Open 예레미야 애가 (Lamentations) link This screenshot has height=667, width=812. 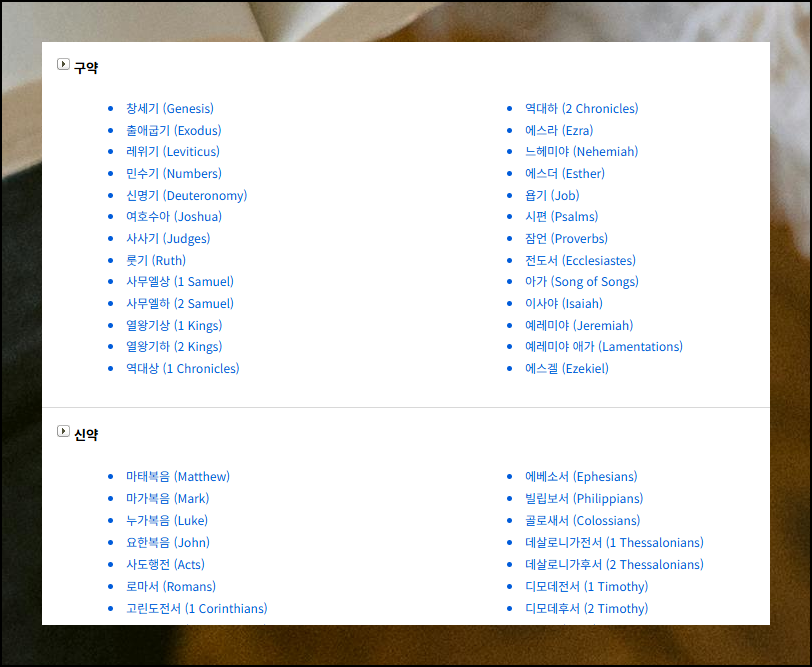click(x=604, y=346)
